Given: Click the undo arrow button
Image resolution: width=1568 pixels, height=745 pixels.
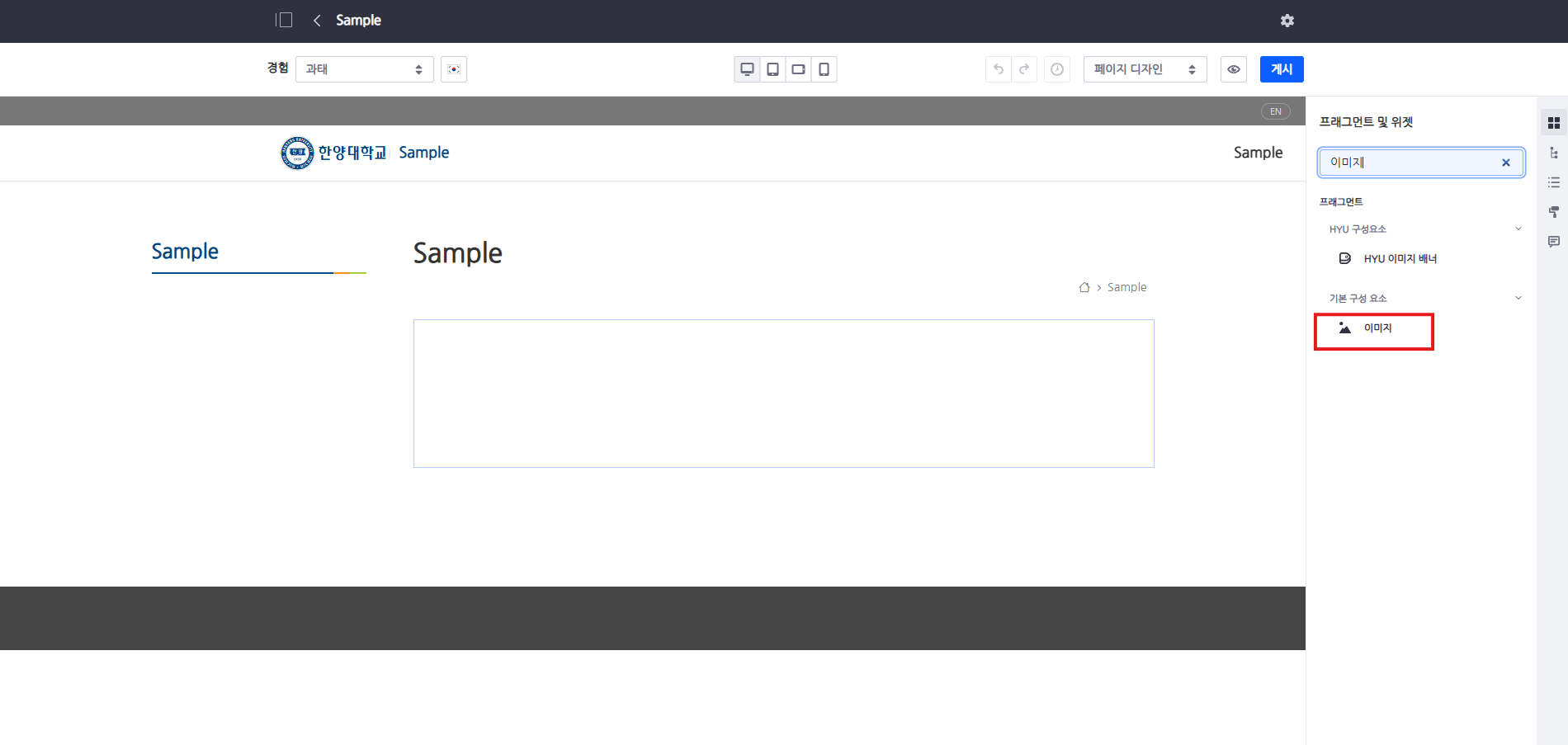Looking at the screenshot, I should (999, 69).
